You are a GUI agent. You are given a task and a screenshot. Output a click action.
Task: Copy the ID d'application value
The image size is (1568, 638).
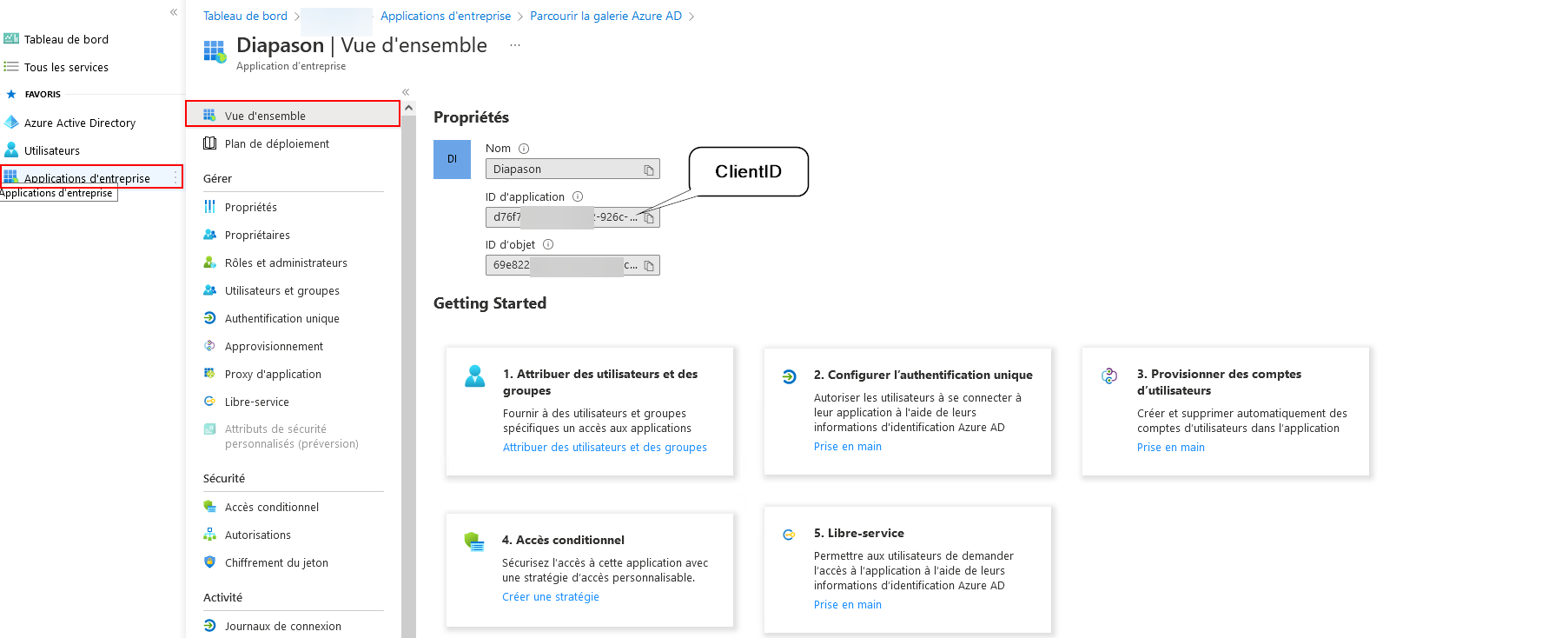coord(649,218)
